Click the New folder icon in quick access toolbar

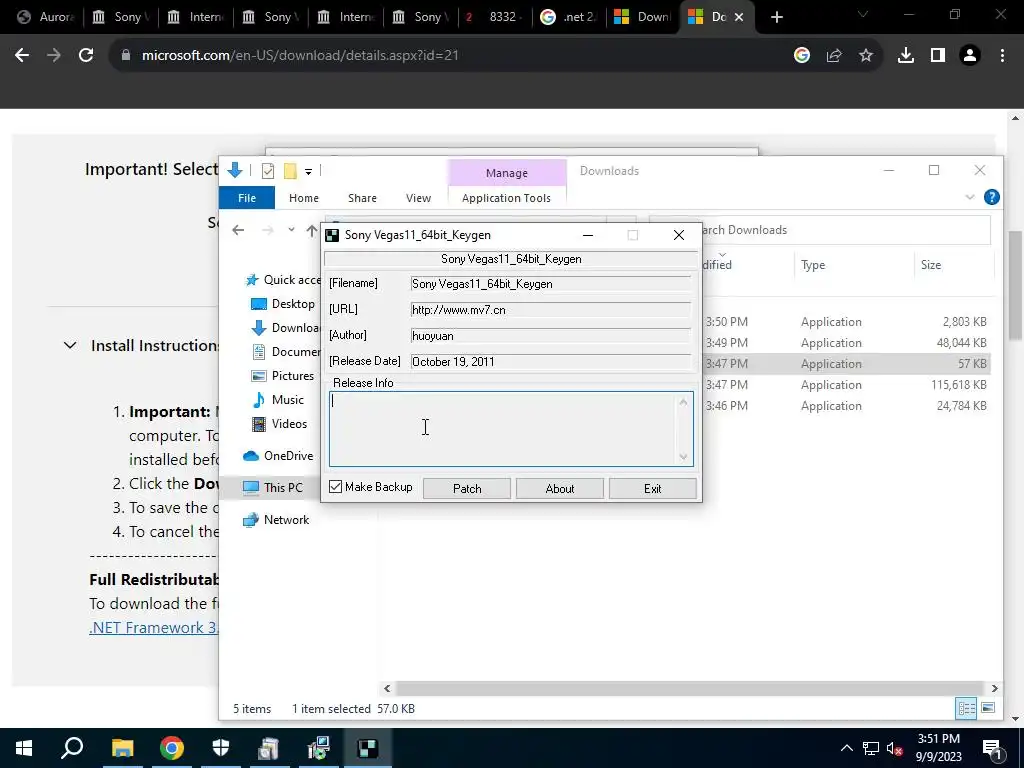point(290,171)
